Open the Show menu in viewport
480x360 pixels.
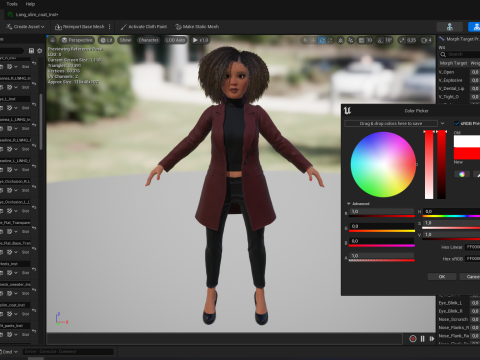pyautogui.click(x=125, y=40)
